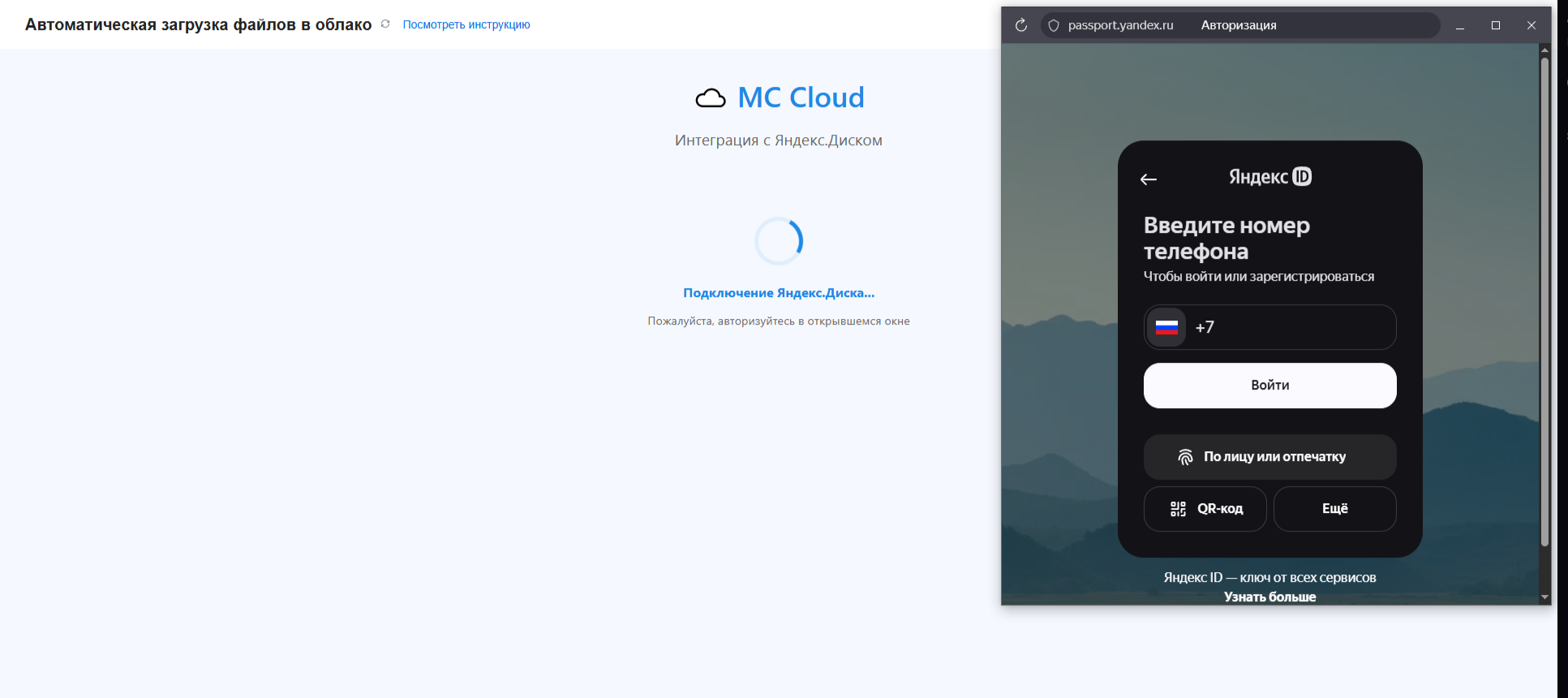Click the site info shield icon
1568x698 pixels.
pyautogui.click(x=1054, y=25)
